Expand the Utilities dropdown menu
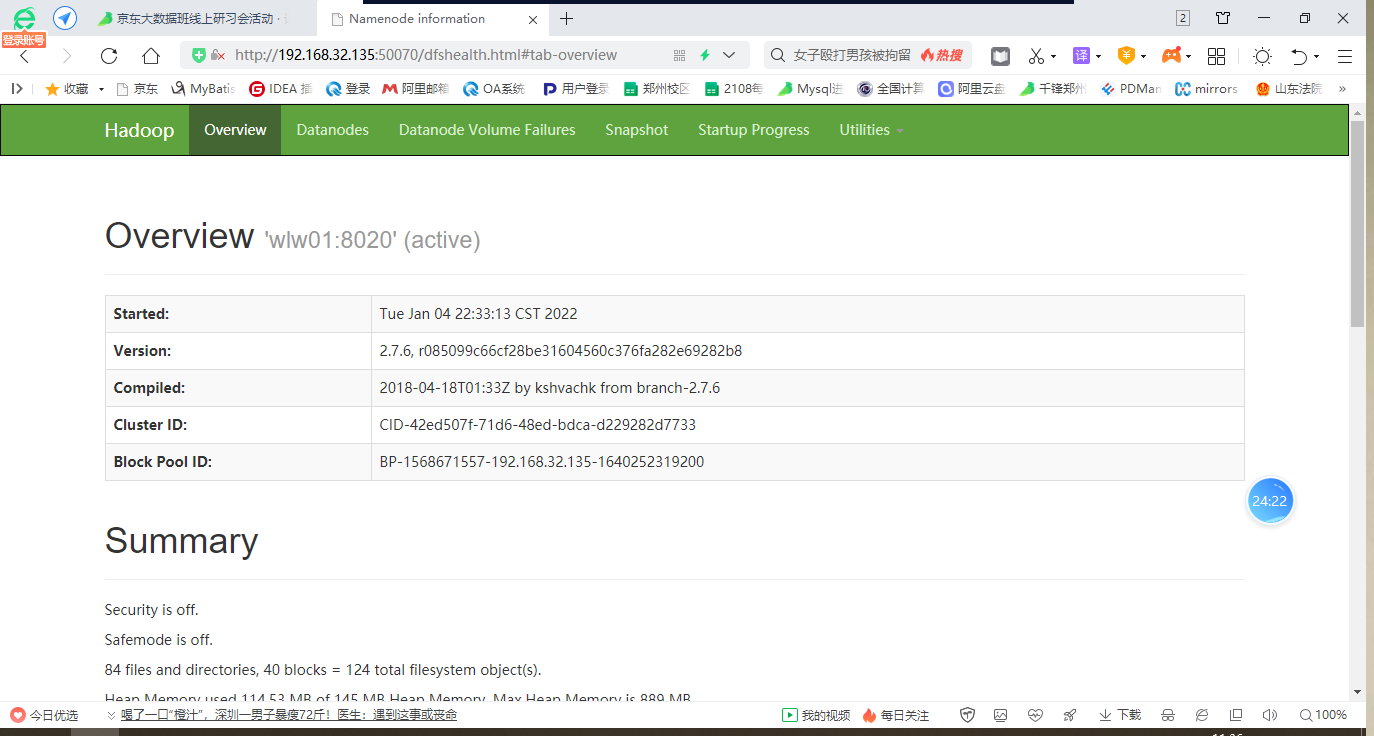Image resolution: width=1374 pixels, height=736 pixels. 871,130
